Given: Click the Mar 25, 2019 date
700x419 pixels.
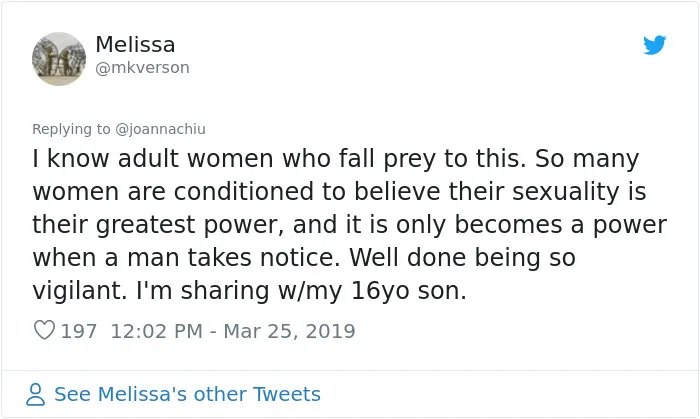Looking at the screenshot, I should point(289,331).
